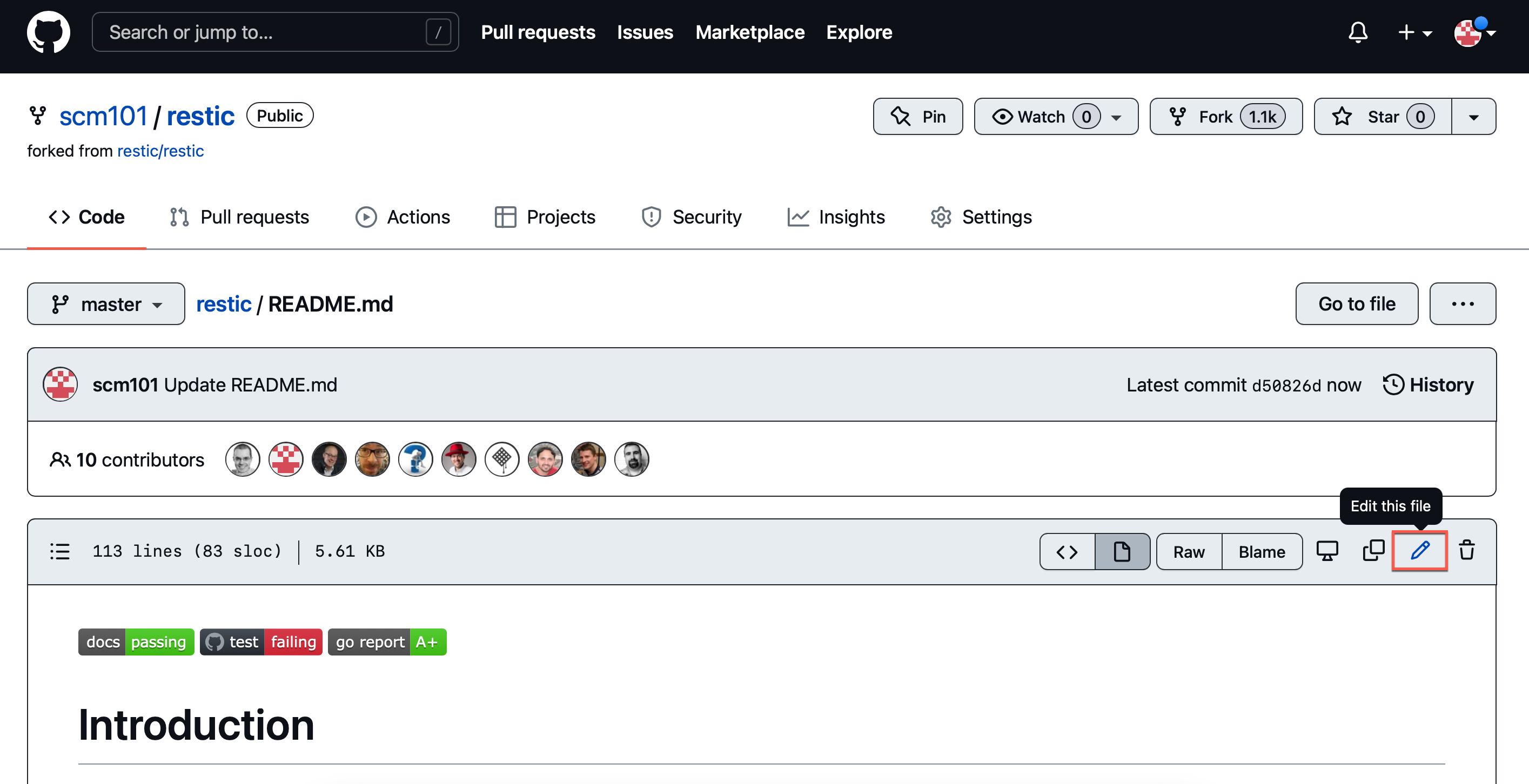Pin the repository with Pin button
This screenshot has height=784, width=1529.
(x=917, y=116)
